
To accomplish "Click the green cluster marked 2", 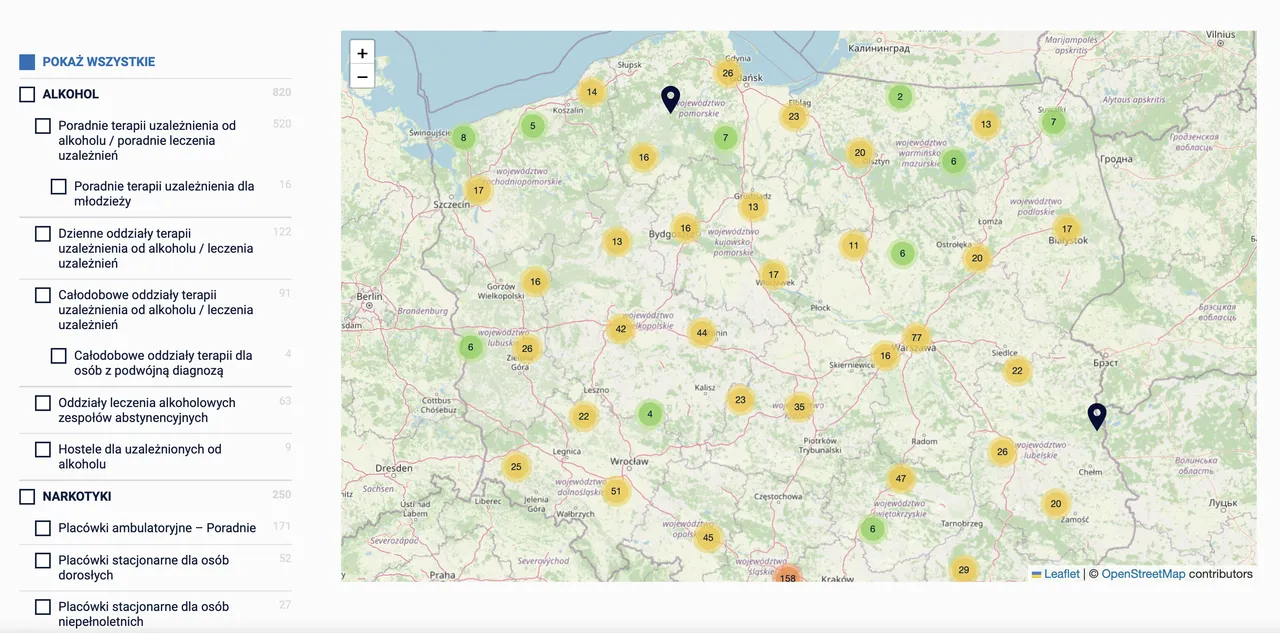I will pos(900,97).
